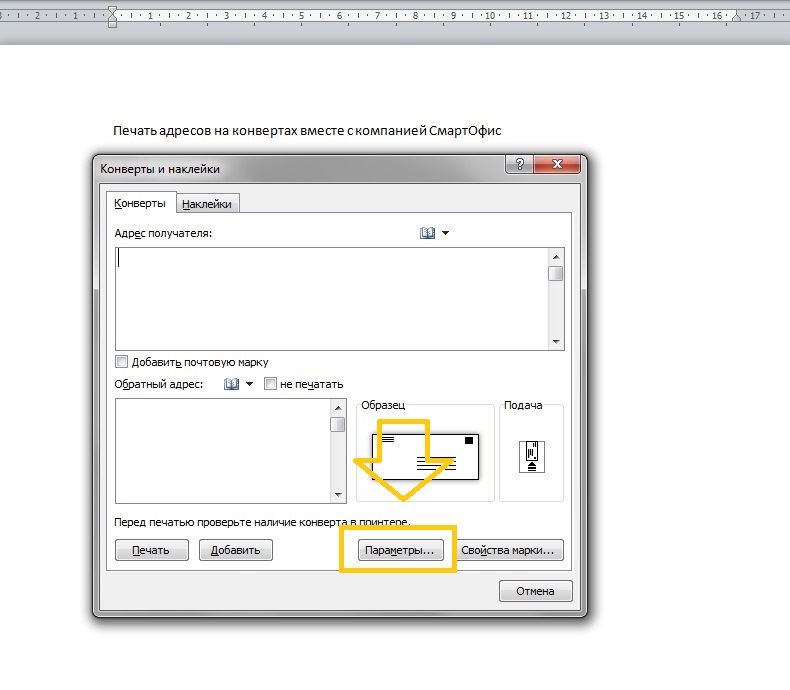Select the Конверты tab
This screenshot has height=690, width=790.
pos(140,203)
